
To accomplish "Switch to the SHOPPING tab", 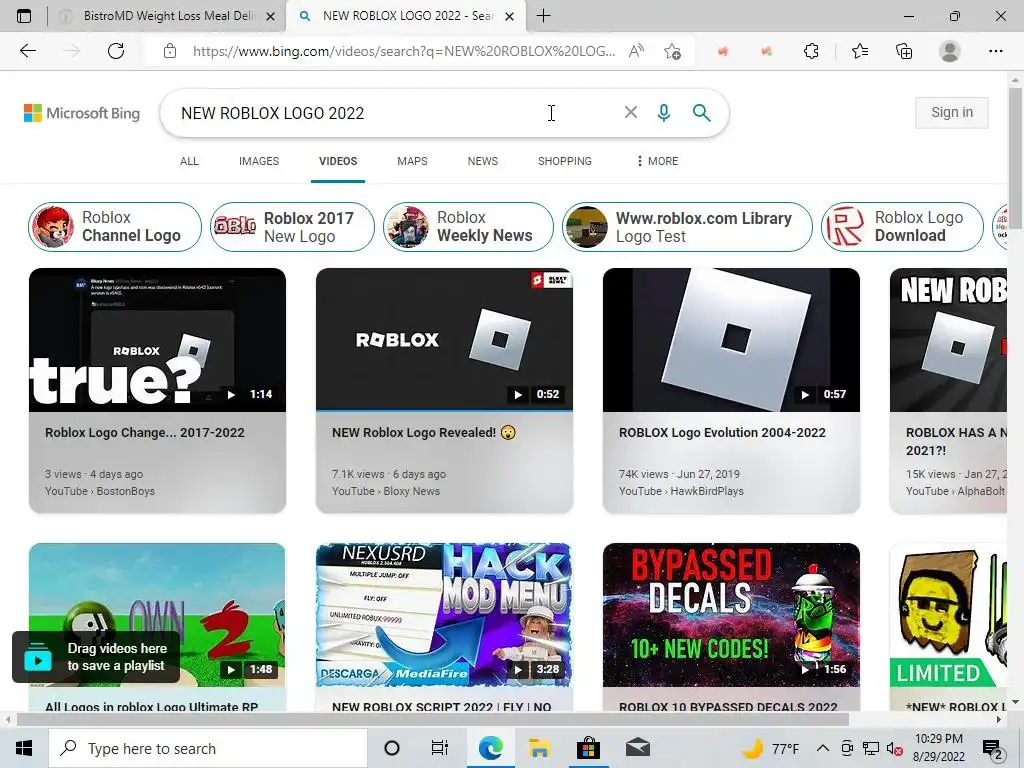I will click(564, 161).
